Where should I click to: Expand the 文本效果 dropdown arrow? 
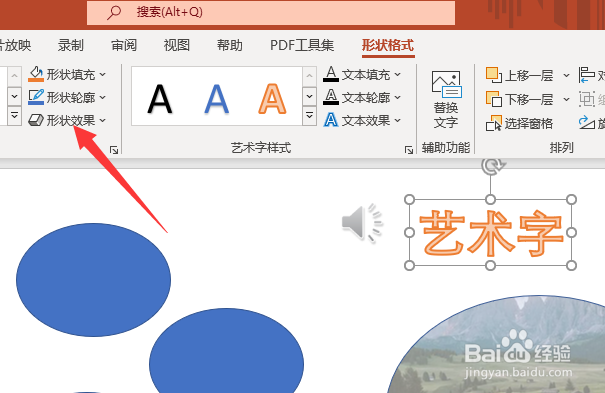pos(398,120)
